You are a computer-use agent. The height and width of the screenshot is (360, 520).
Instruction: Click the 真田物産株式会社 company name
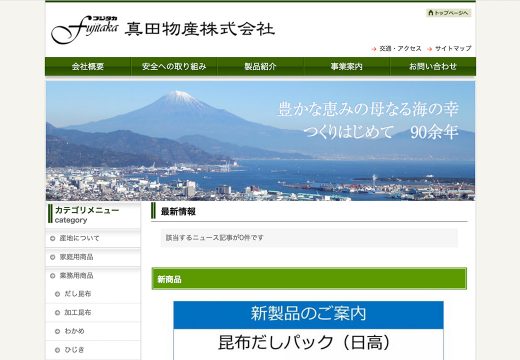pos(200,29)
